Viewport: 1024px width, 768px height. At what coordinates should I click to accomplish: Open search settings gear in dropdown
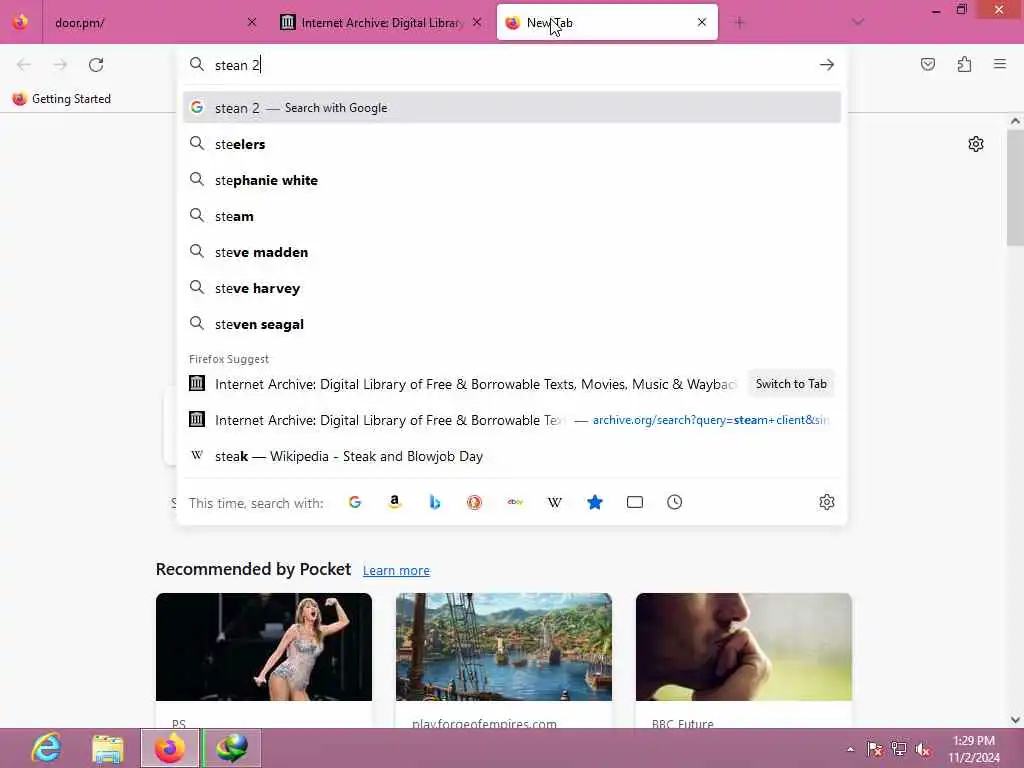(827, 502)
